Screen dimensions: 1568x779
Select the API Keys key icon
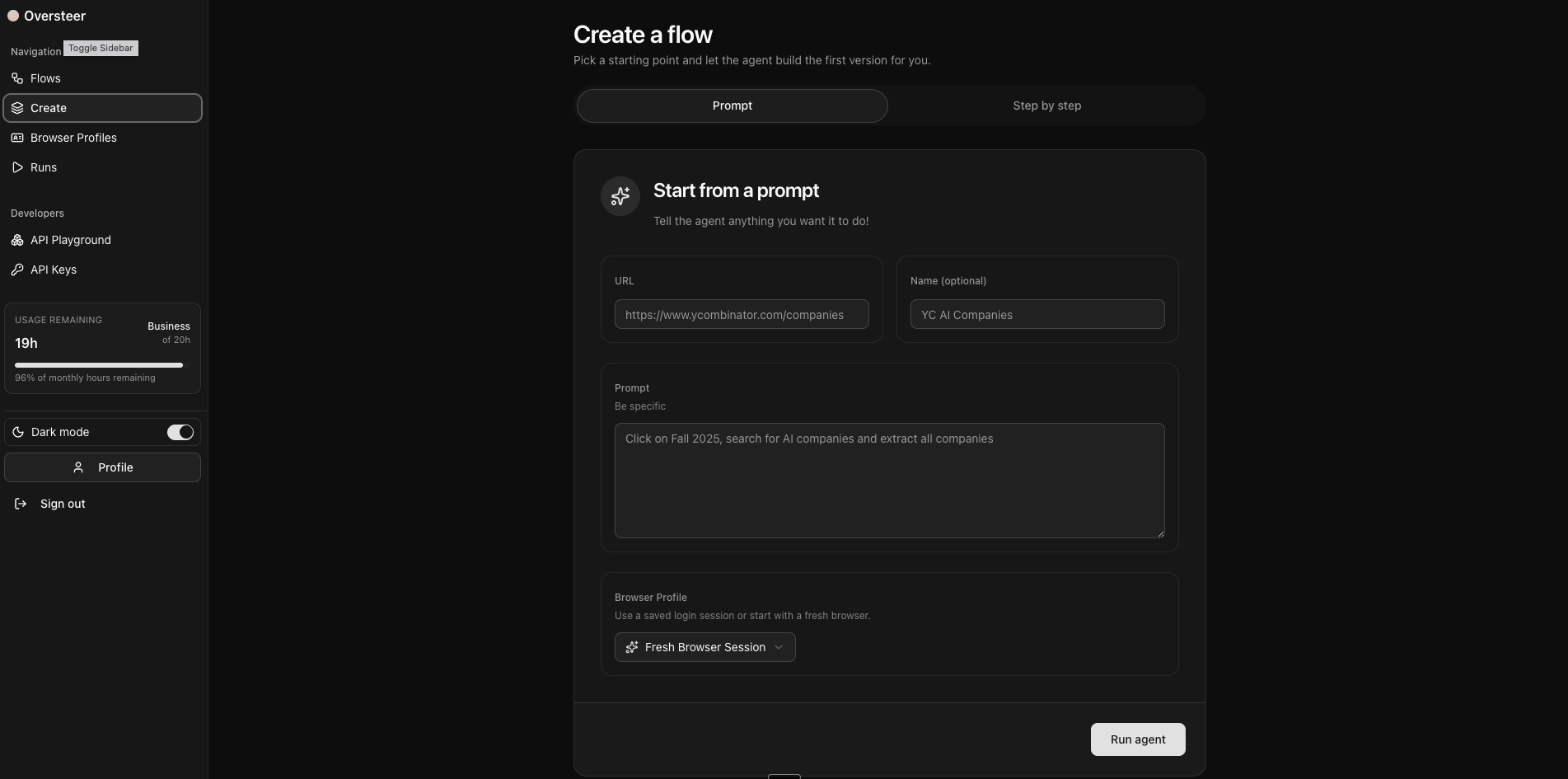tap(17, 270)
